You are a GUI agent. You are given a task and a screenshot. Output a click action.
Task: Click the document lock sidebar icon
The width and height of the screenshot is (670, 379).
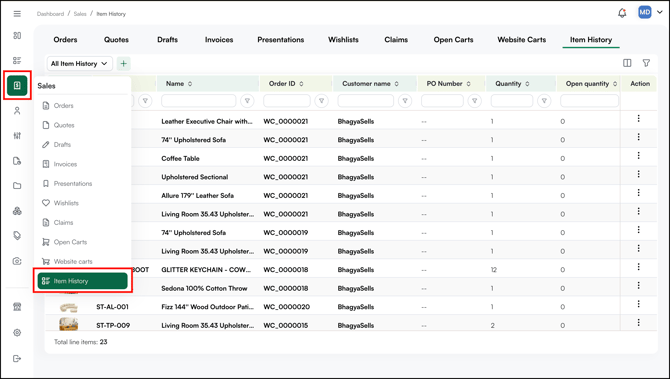coord(17,161)
